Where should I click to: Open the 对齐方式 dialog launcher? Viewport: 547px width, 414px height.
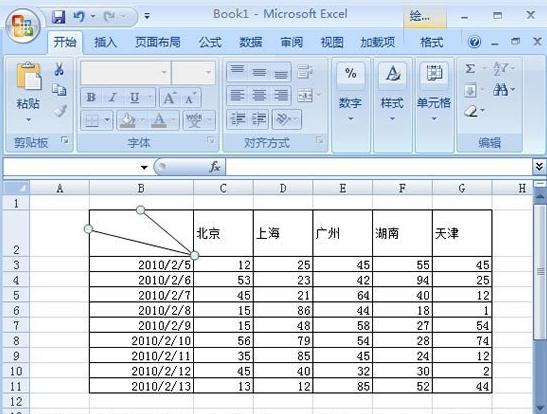click(x=319, y=140)
